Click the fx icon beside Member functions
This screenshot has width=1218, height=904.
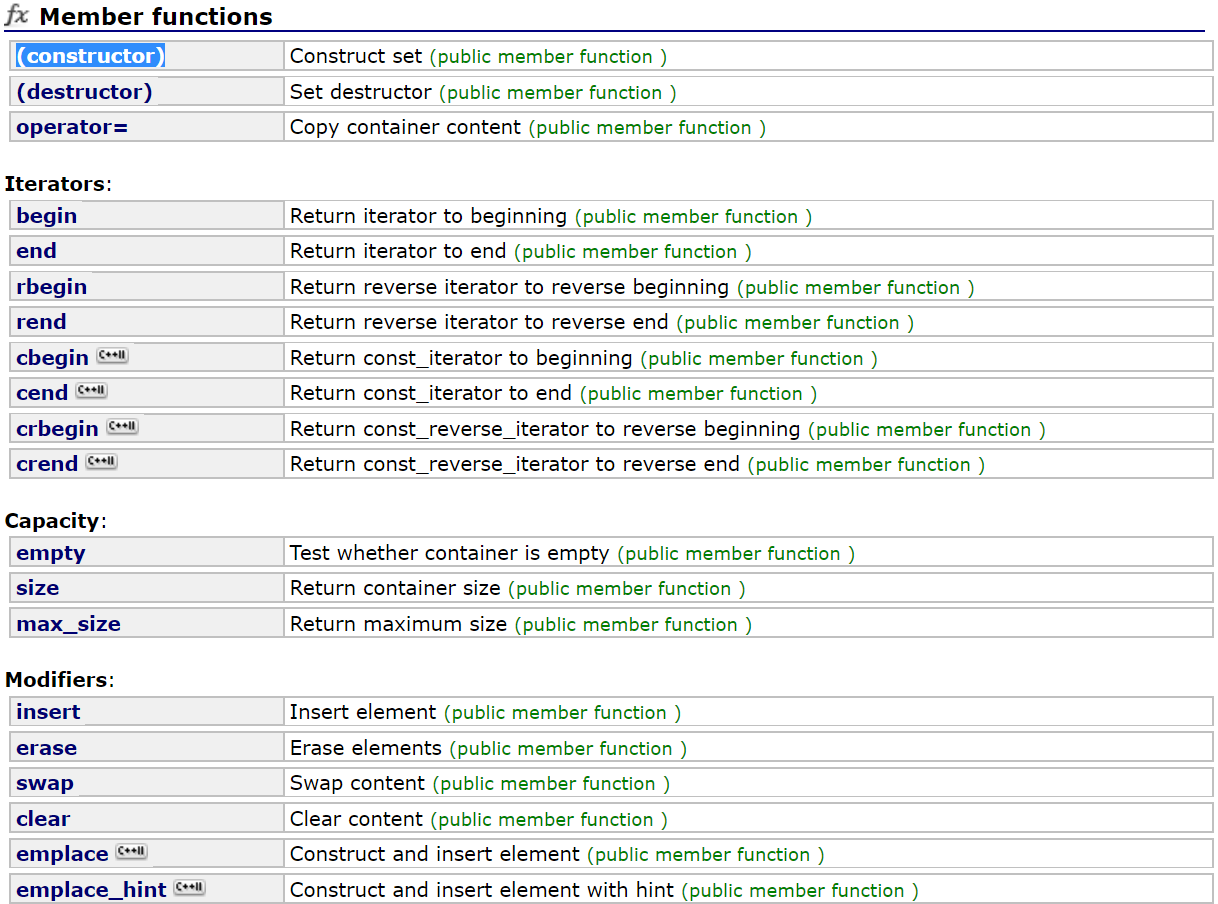coord(17,16)
